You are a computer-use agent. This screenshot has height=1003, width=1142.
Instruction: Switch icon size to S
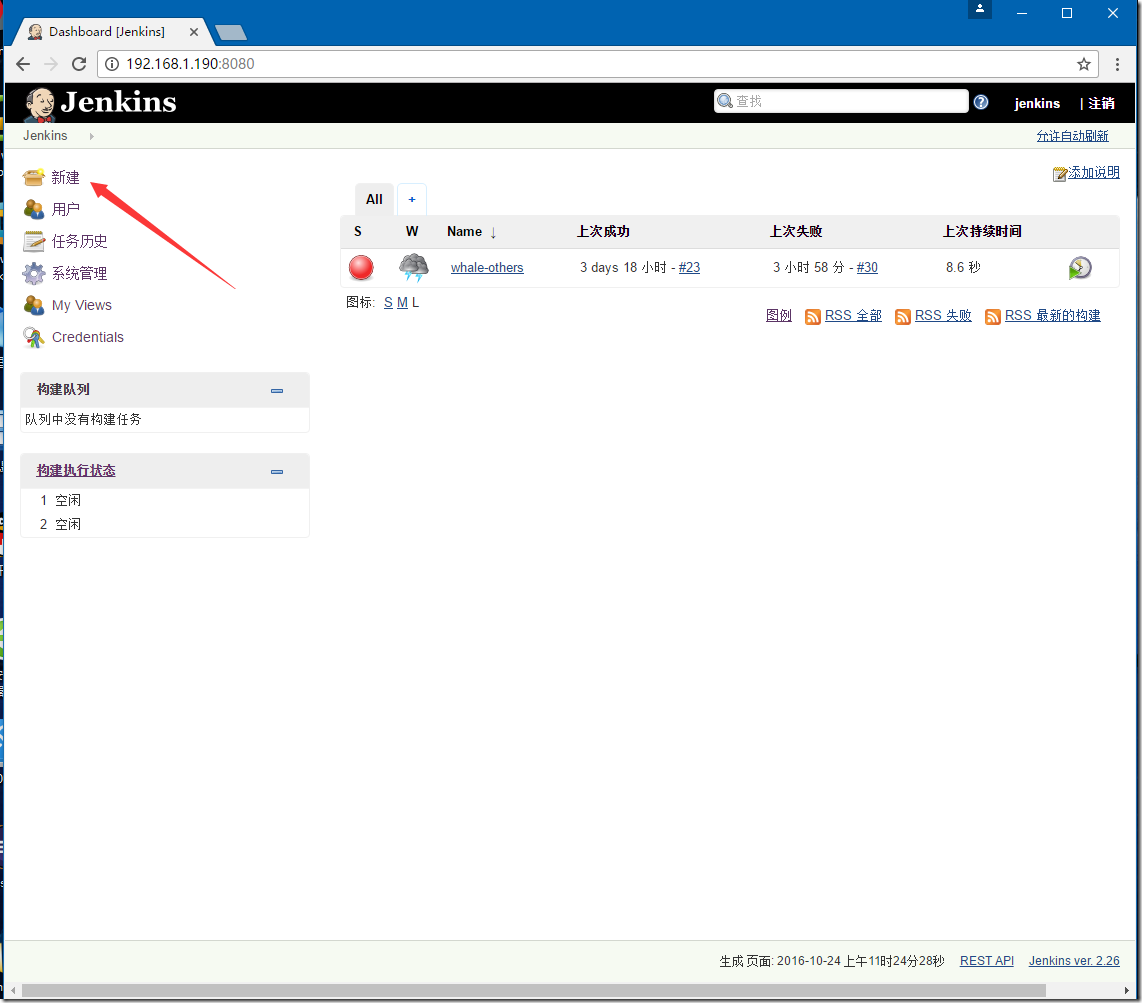click(388, 302)
